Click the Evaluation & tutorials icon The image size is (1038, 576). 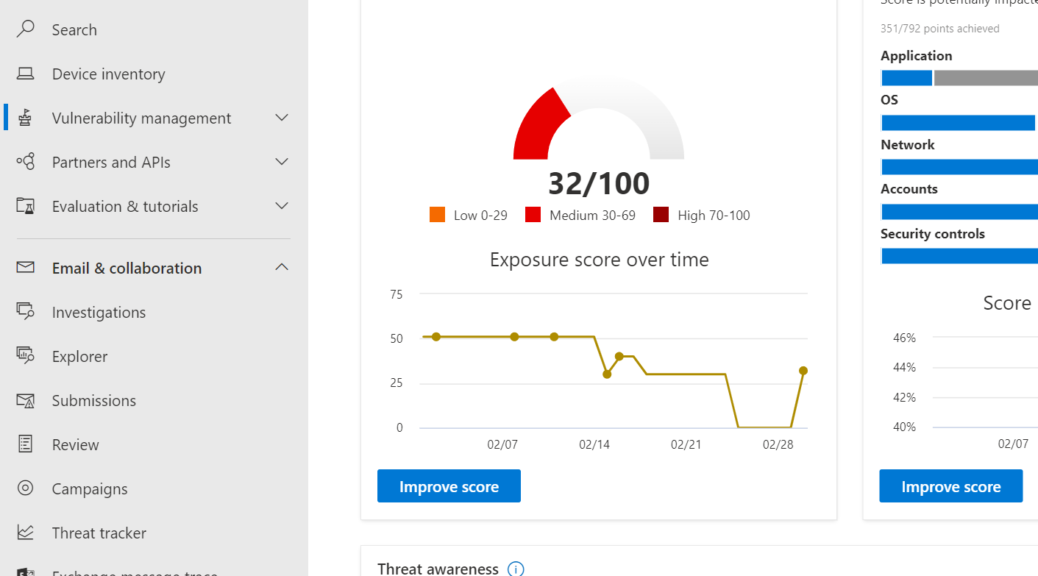(x=25, y=206)
